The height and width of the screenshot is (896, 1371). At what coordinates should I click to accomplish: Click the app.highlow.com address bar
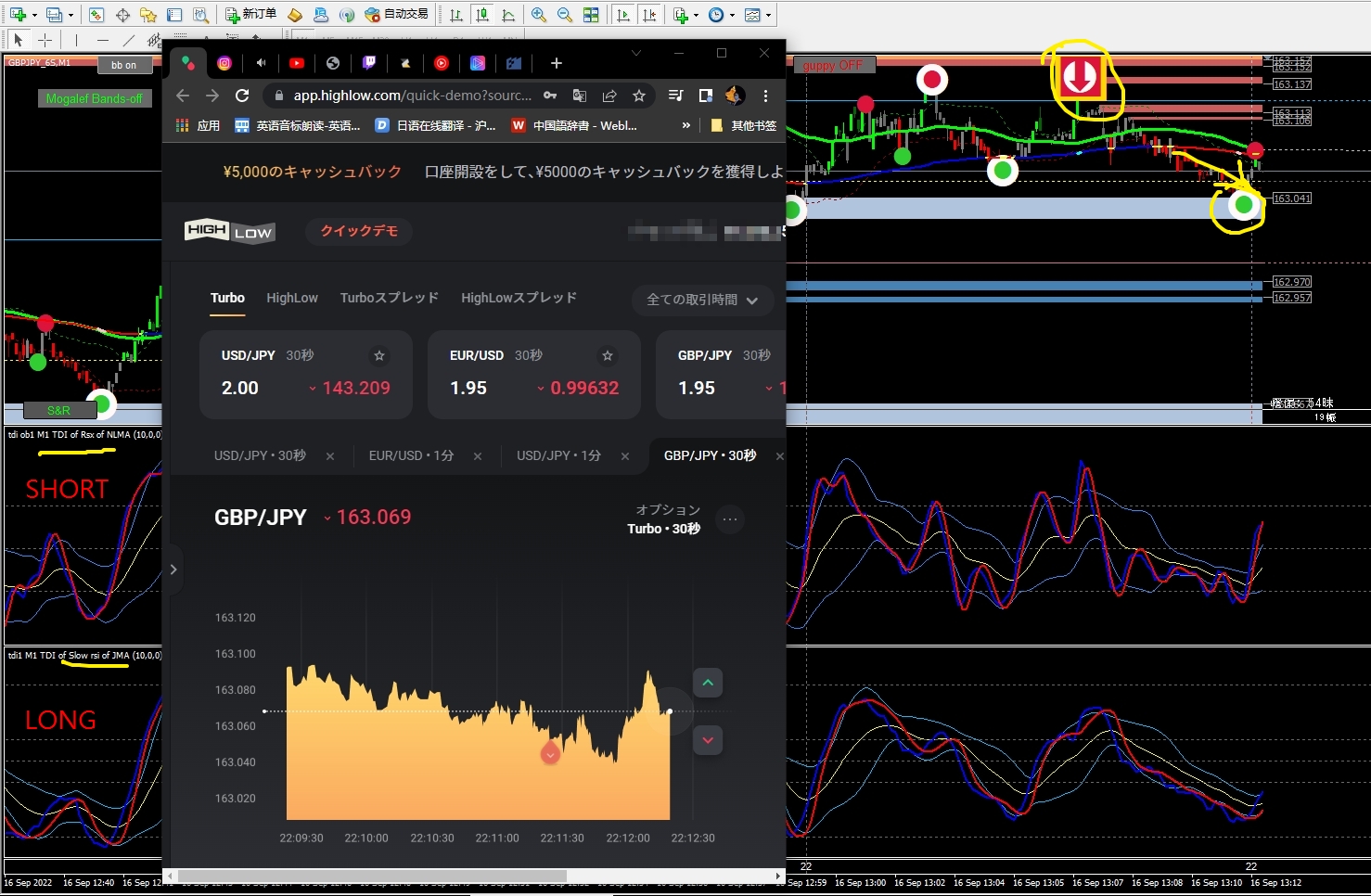[x=412, y=96]
